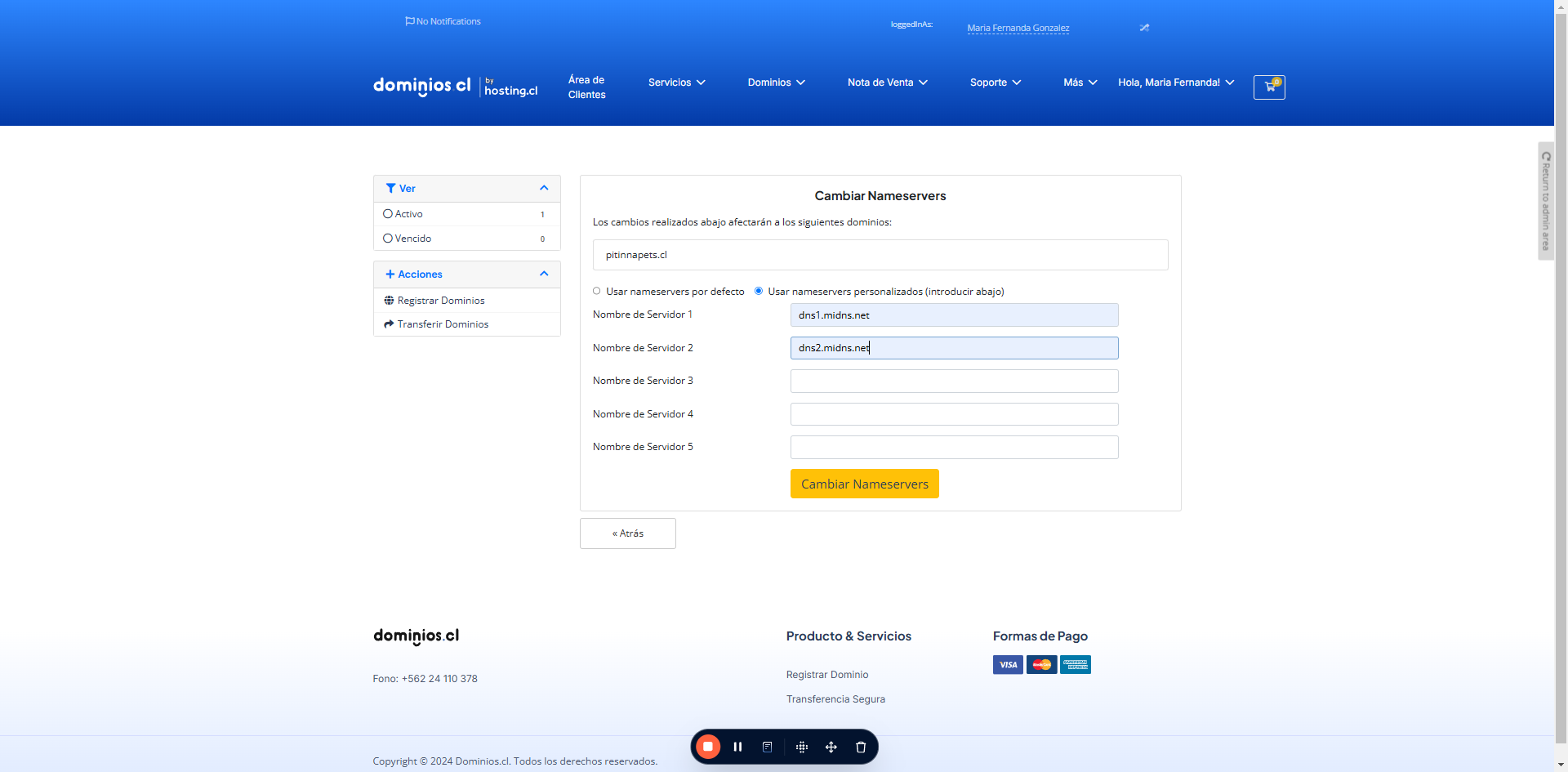Viewport: 1568px width, 772px height.
Task: Click the Nombre de Servidor 2 field
Action: tap(954, 348)
